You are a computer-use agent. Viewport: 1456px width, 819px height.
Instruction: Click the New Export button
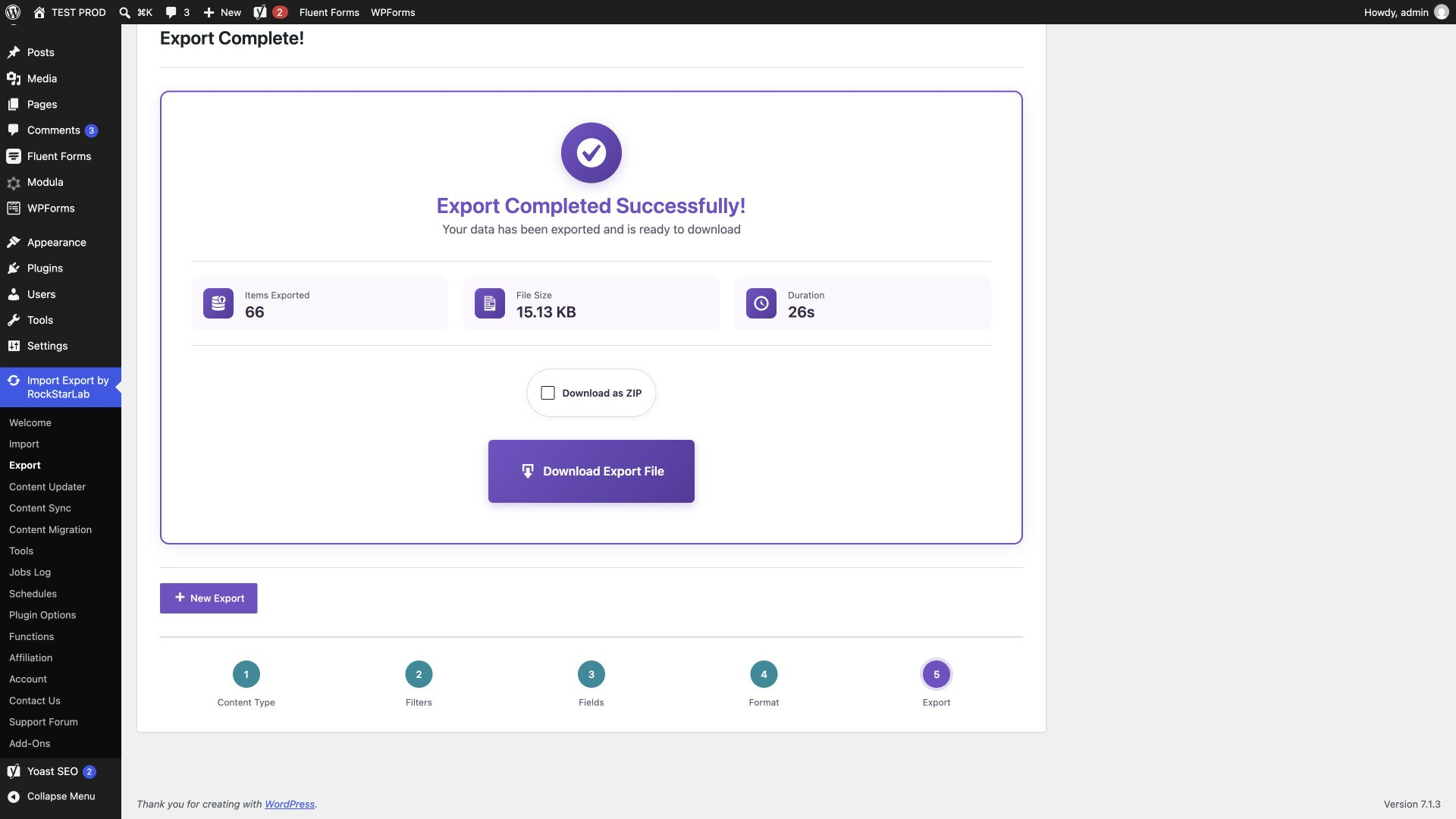(209, 598)
